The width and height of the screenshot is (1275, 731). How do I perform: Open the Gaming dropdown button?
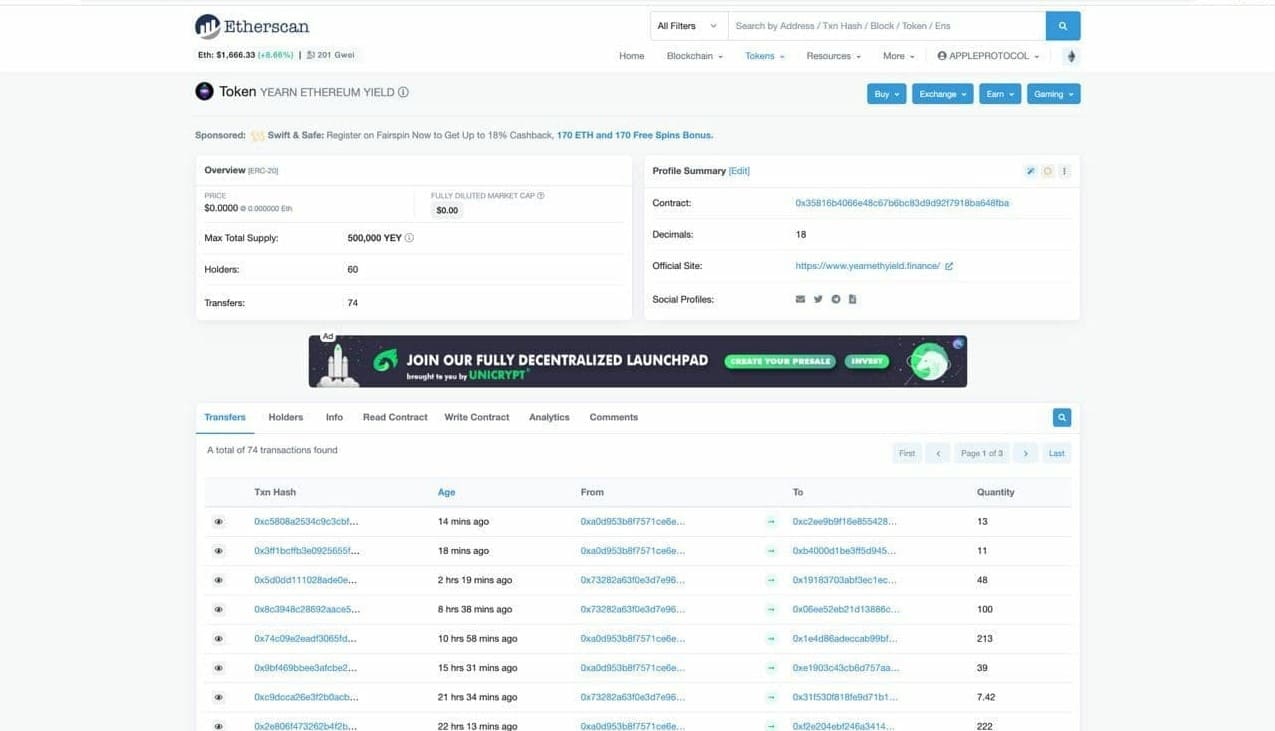1053,94
